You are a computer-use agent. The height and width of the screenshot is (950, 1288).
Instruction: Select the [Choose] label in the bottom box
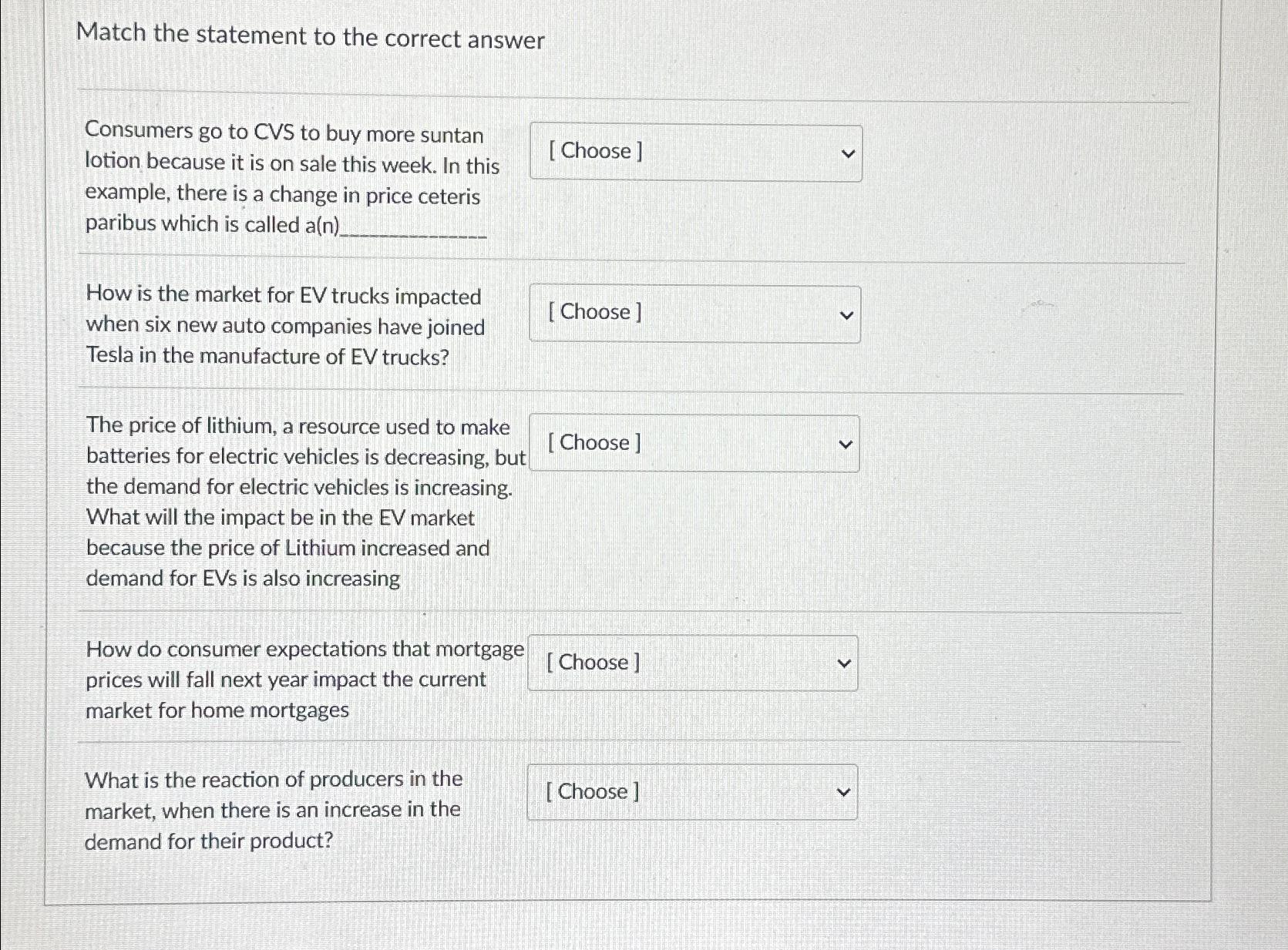point(592,791)
